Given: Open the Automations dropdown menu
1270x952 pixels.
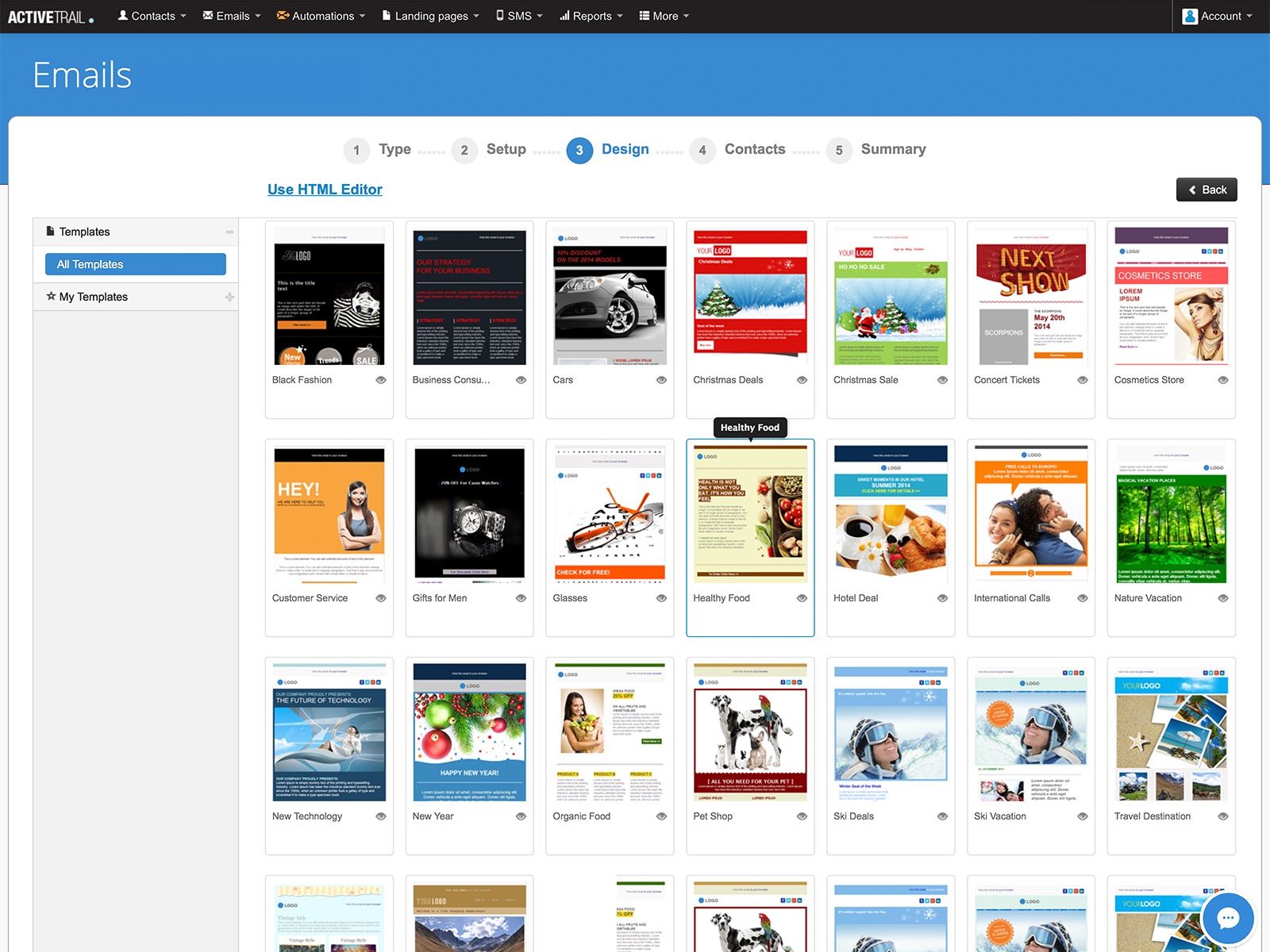Looking at the screenshot, I should click(x=321, y=16).
